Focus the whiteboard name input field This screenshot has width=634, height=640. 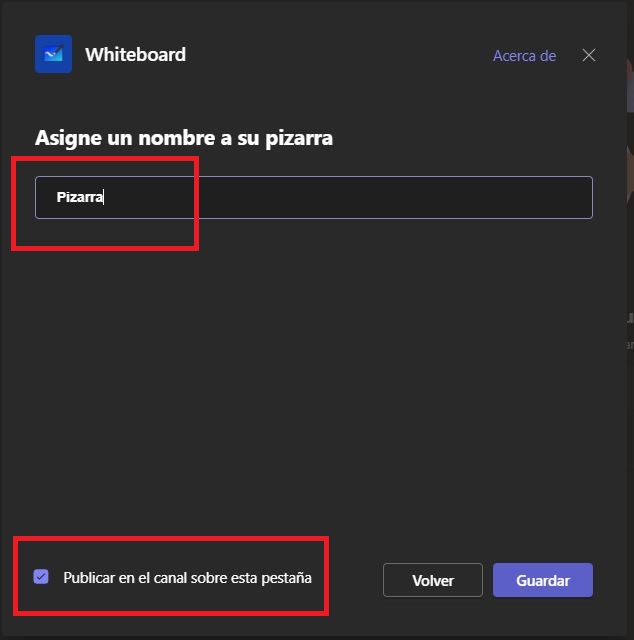click(313, 197)
